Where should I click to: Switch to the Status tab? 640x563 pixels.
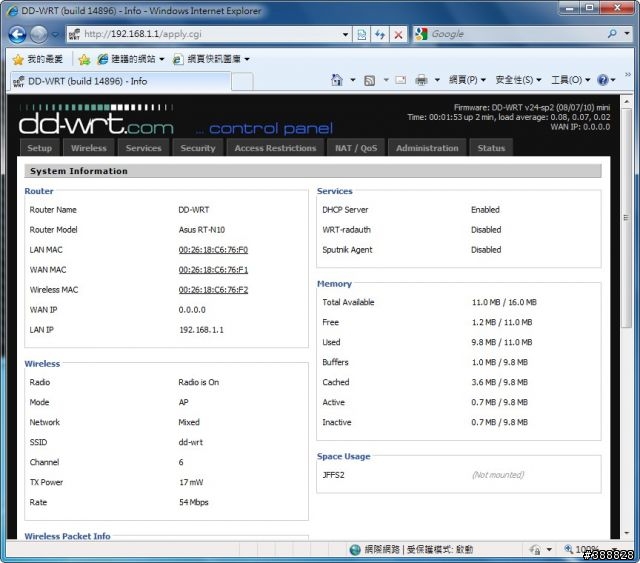point(491,148)
